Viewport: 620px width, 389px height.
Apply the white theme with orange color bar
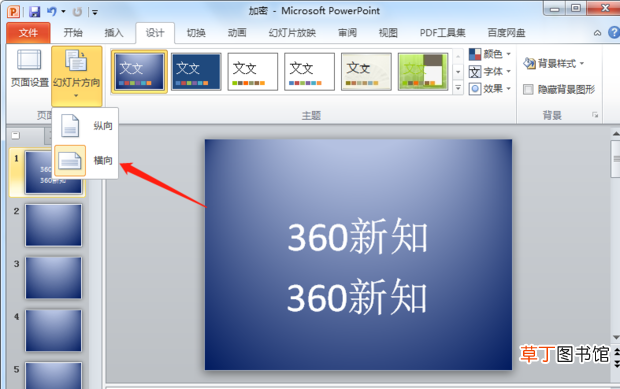click(x=253, y=72)
